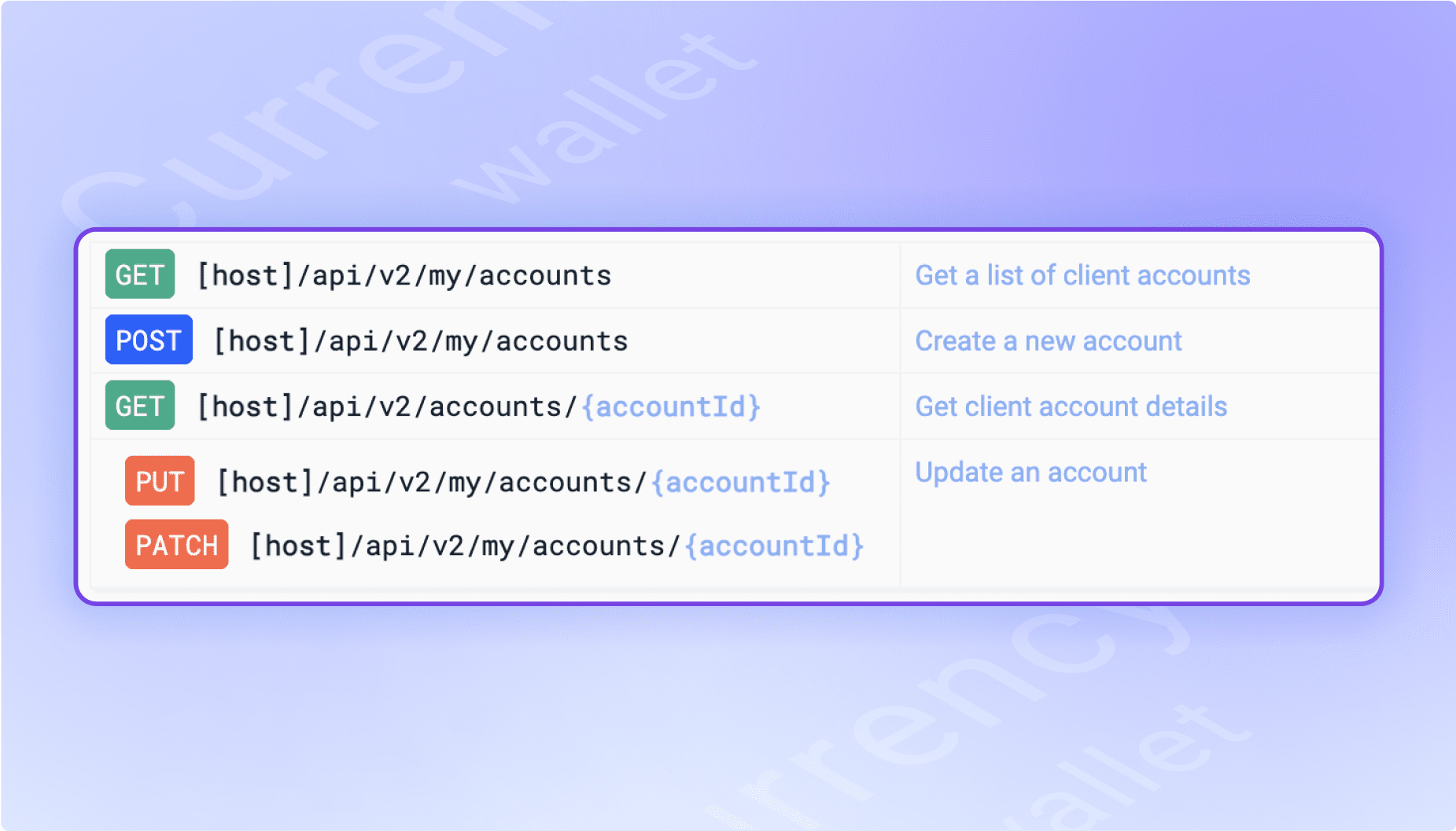
Task: Click the GET badge for account details
Action: [140, 406]
